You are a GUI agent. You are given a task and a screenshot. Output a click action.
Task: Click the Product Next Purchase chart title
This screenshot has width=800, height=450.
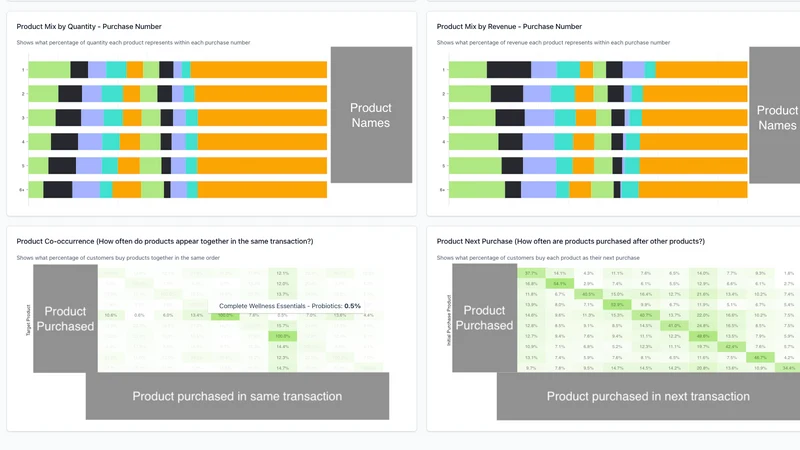coord(570,241)
